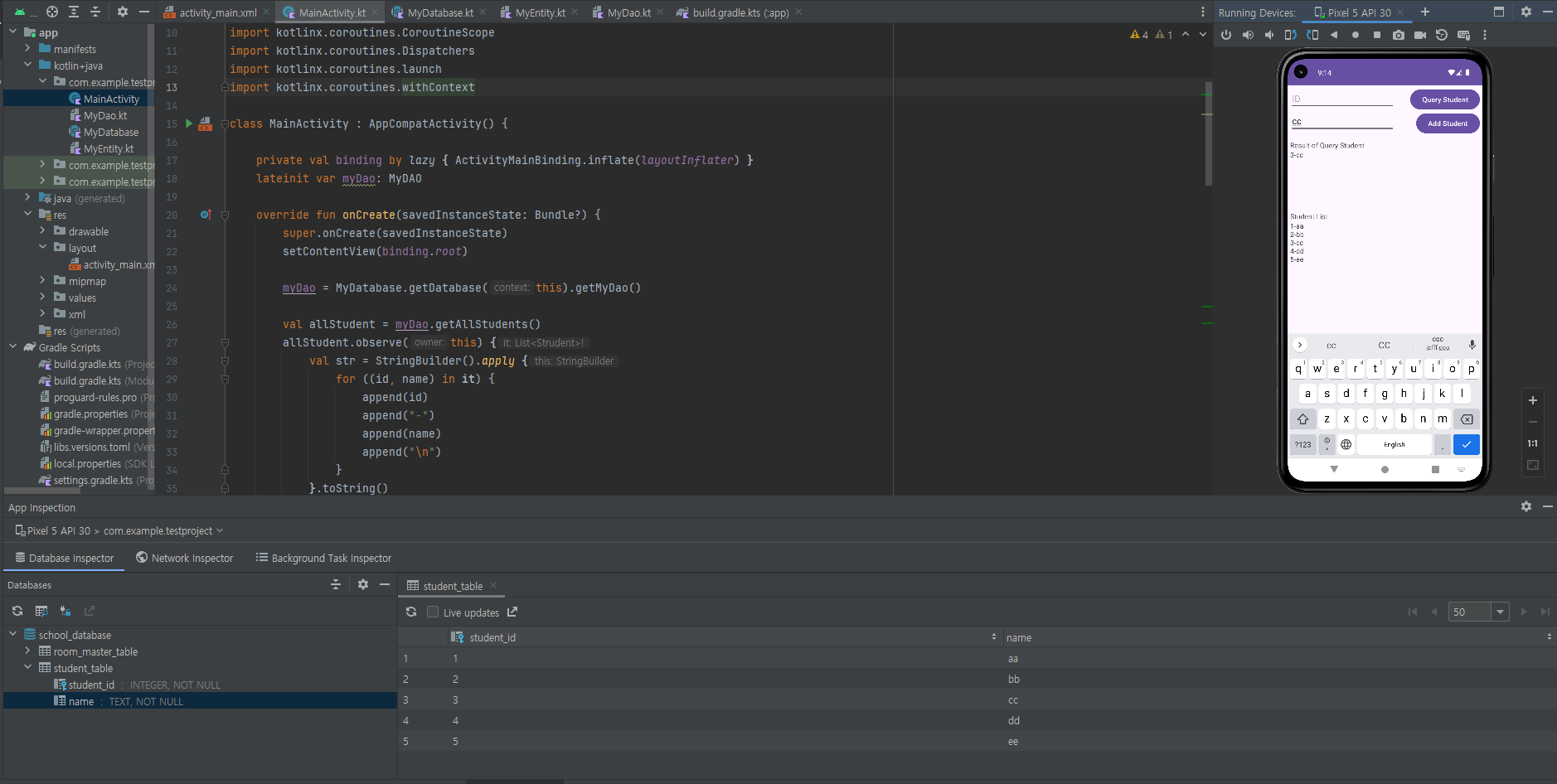
Task: Tap keyboard checkmark key in emulator
Action: pos(1466,444)
